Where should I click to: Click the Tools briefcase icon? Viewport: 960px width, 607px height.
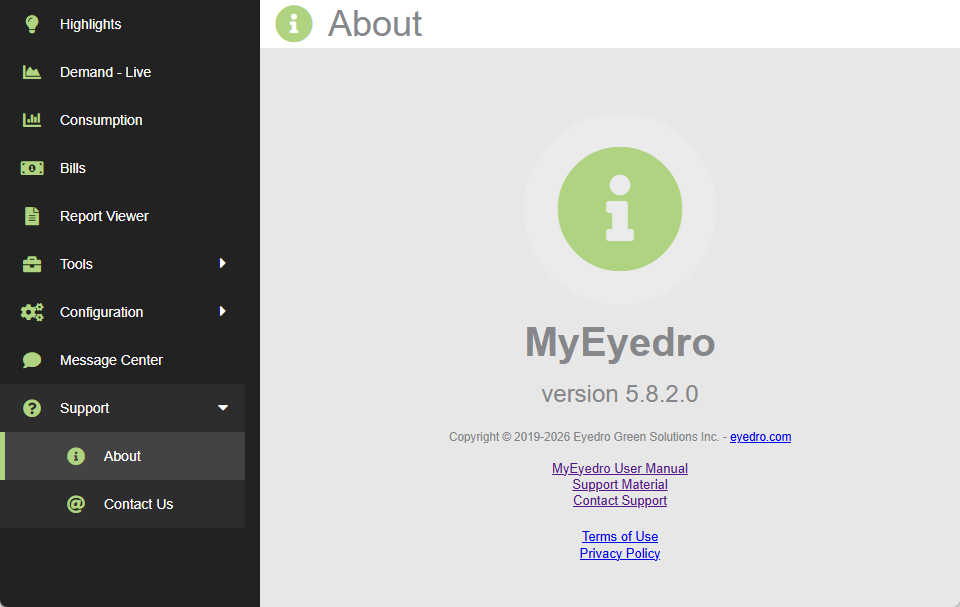point(32,264)
